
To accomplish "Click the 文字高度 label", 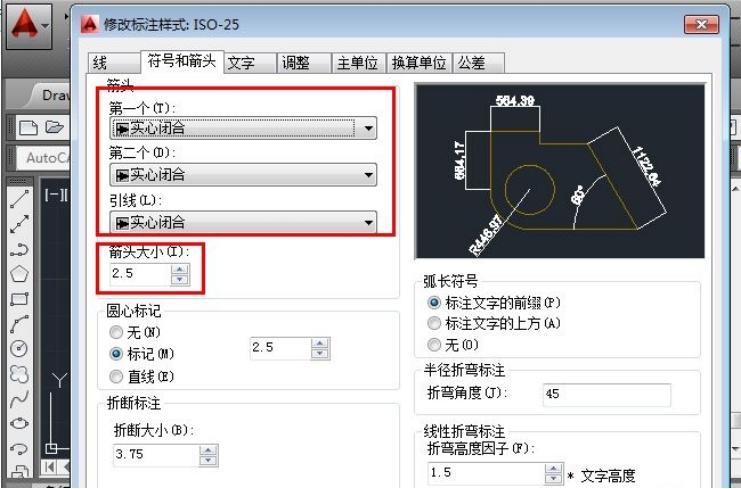I will [608, 476].
